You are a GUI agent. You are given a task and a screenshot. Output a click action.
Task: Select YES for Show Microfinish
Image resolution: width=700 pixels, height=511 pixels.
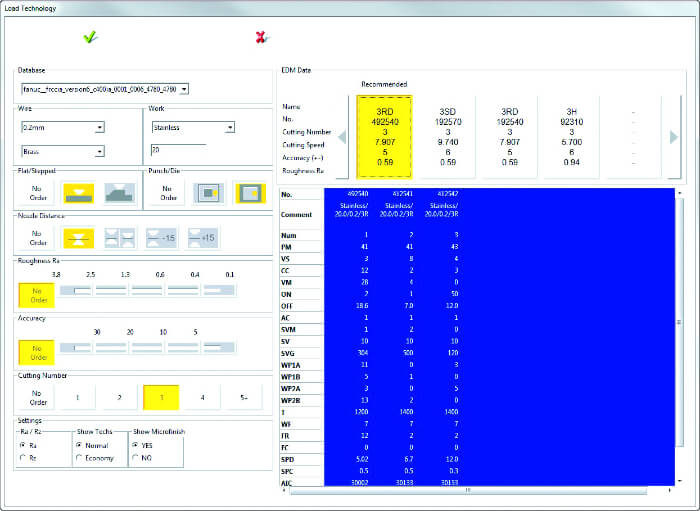pos(135,445)
